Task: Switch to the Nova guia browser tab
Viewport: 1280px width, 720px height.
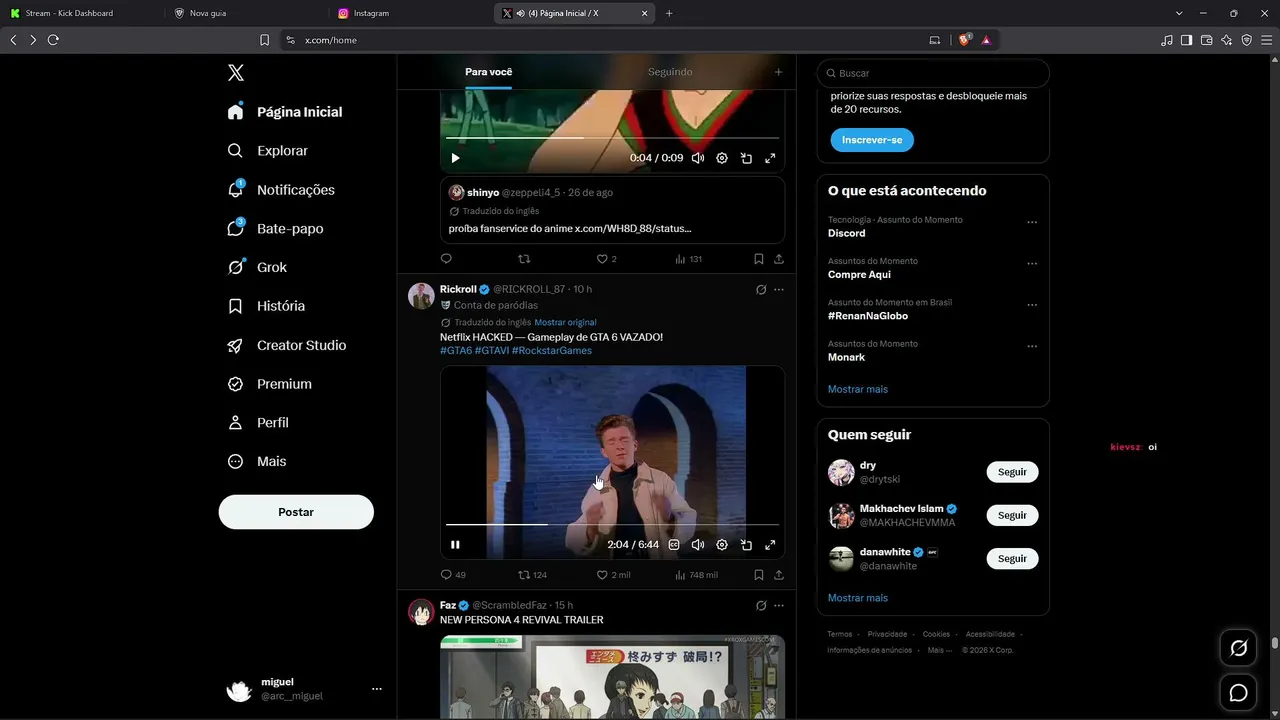Action: (245, 13)
